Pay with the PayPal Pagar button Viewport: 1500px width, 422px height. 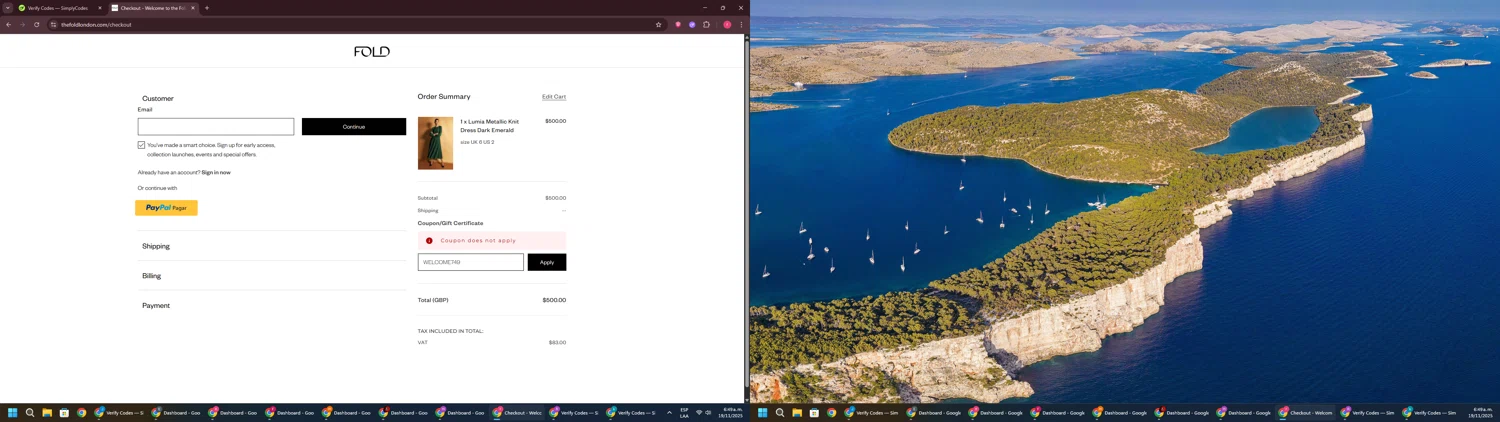pos(166,208)
